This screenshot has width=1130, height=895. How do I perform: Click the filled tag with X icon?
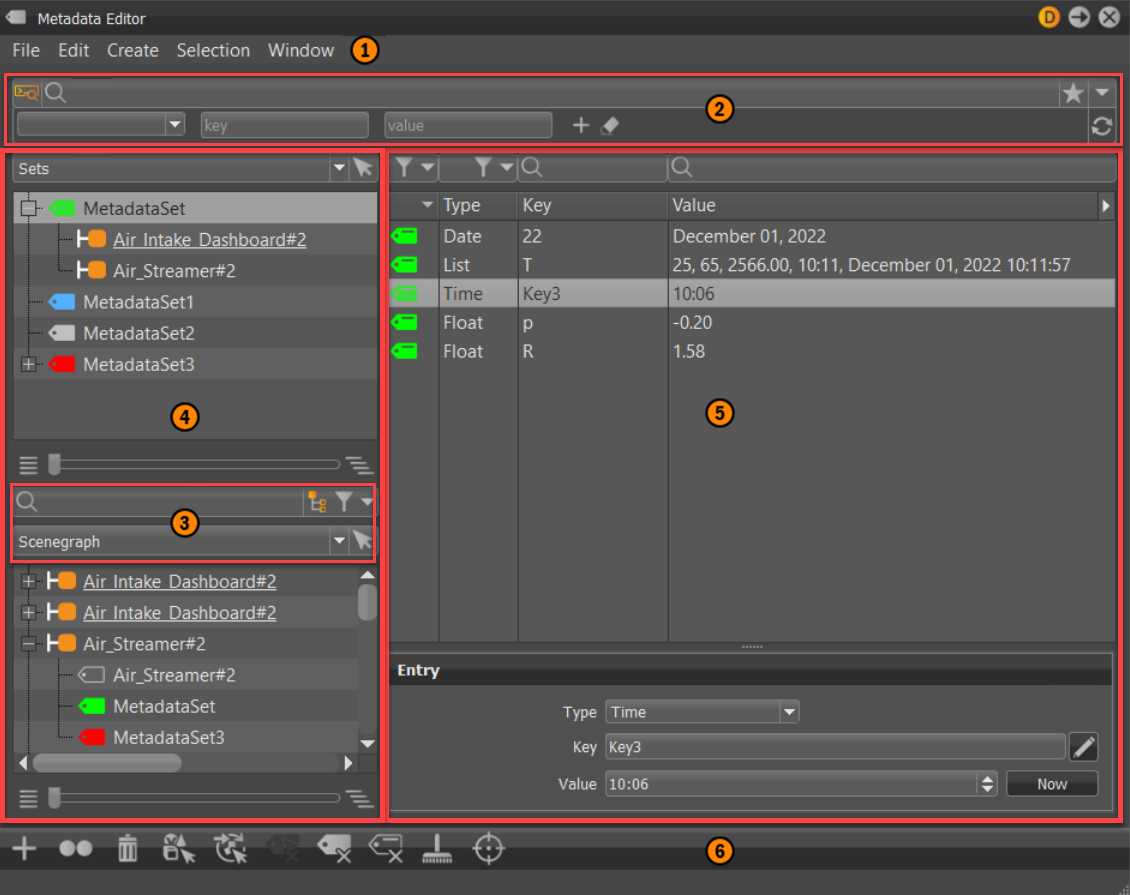click(334, 848)
